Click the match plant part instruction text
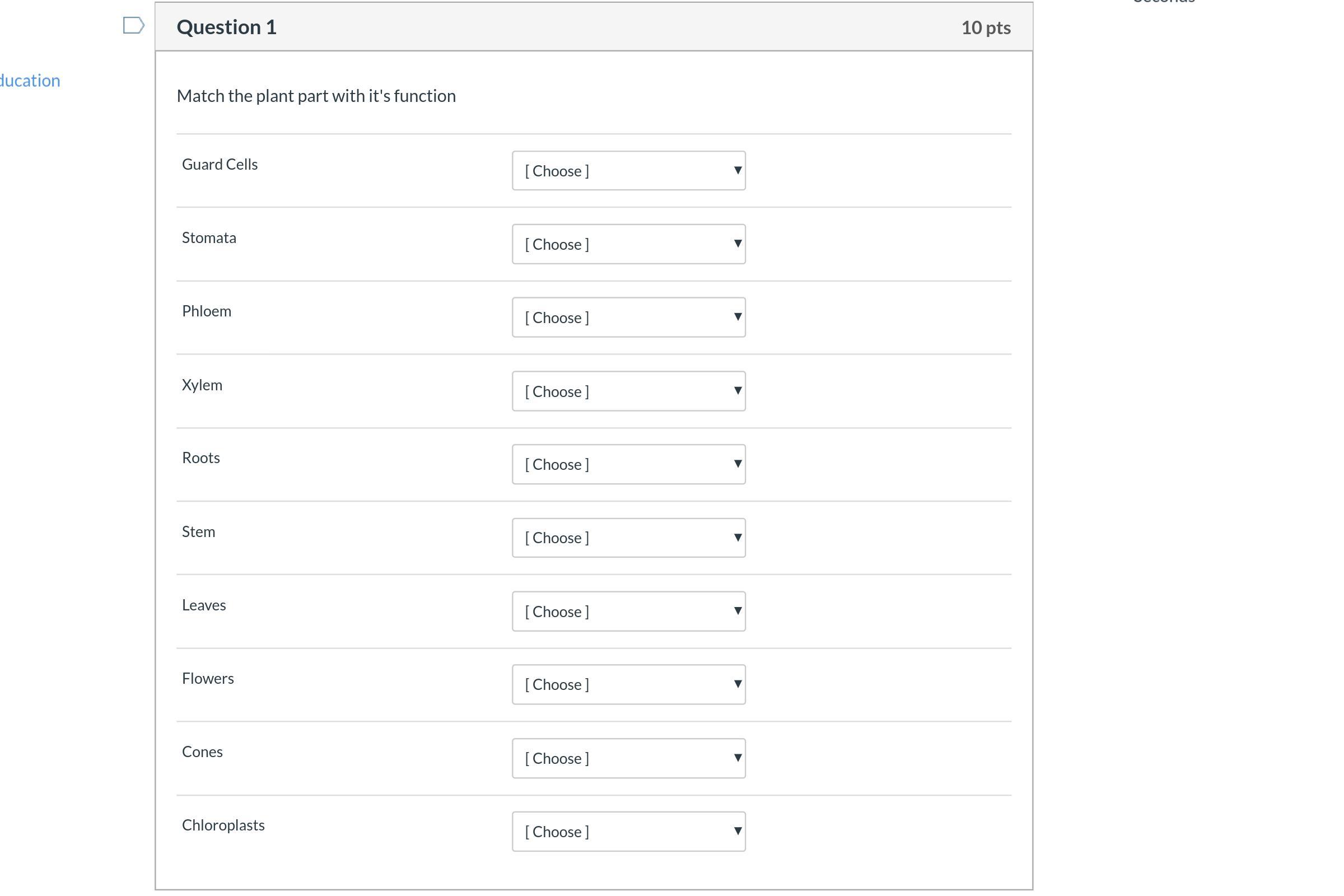This screenshot has height=896, width=1344. 316,96
